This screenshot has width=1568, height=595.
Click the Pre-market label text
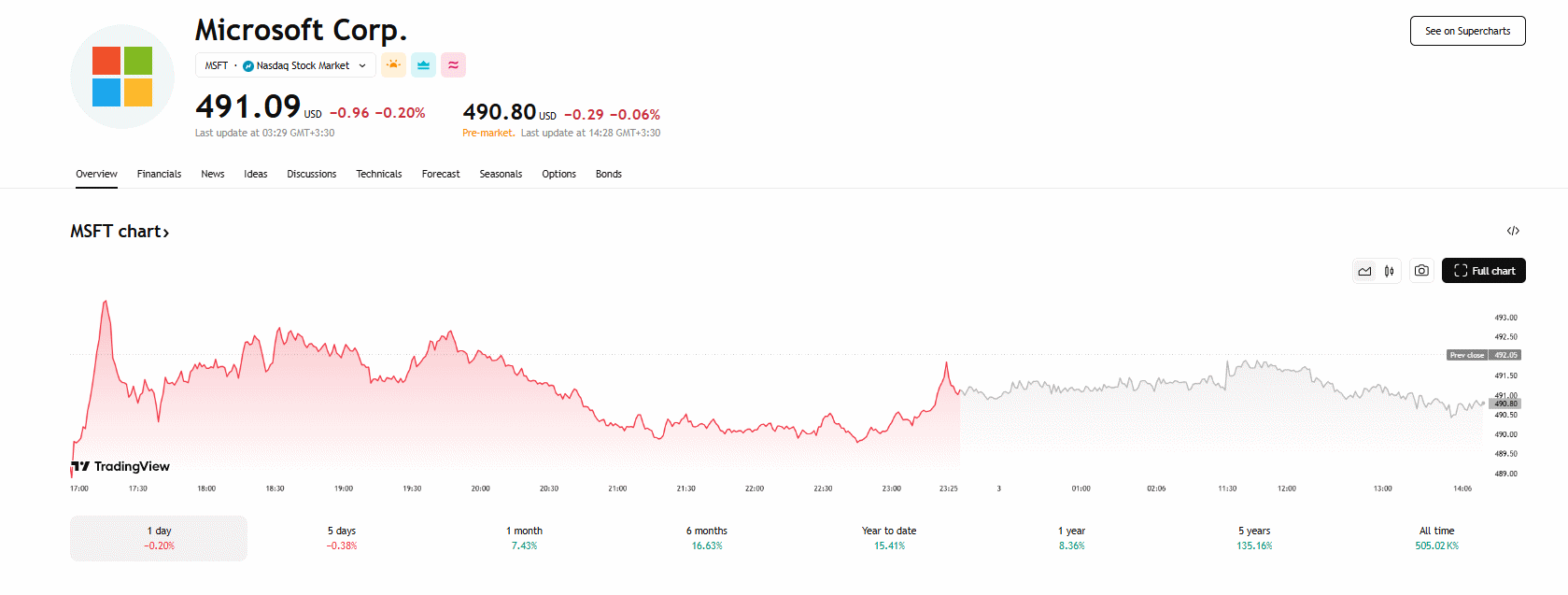(x=488, y=133)
